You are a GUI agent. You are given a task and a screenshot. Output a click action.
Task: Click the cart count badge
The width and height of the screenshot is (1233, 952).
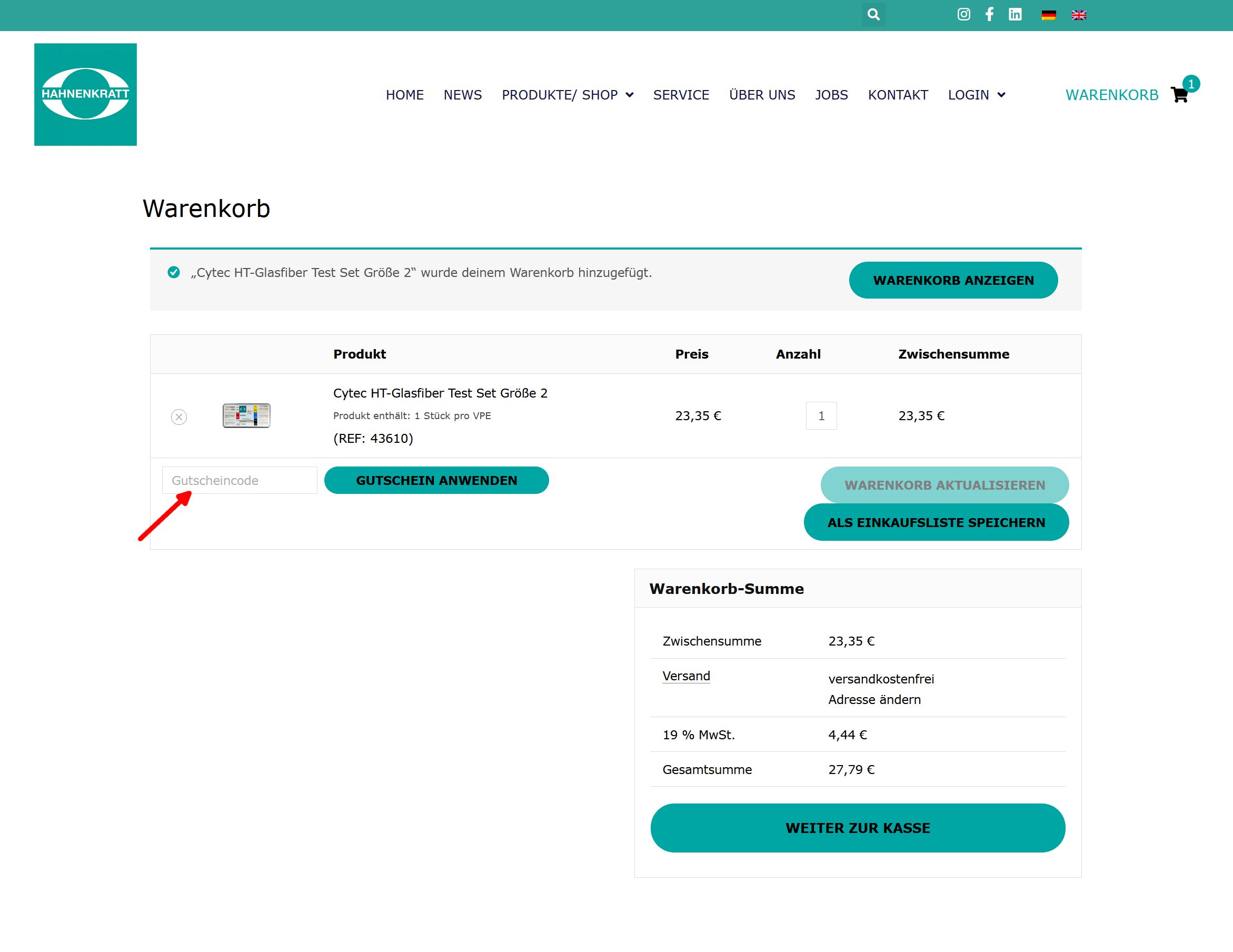click(x=1191, y=84)
